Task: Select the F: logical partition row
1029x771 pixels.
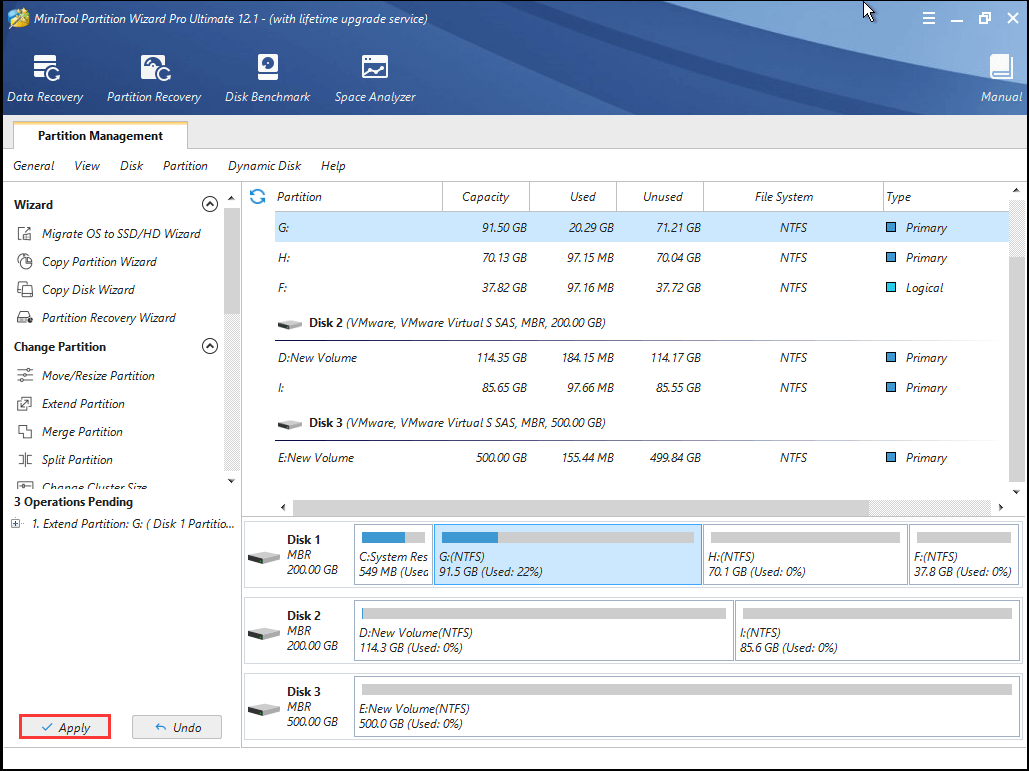Action: [641, 288]
